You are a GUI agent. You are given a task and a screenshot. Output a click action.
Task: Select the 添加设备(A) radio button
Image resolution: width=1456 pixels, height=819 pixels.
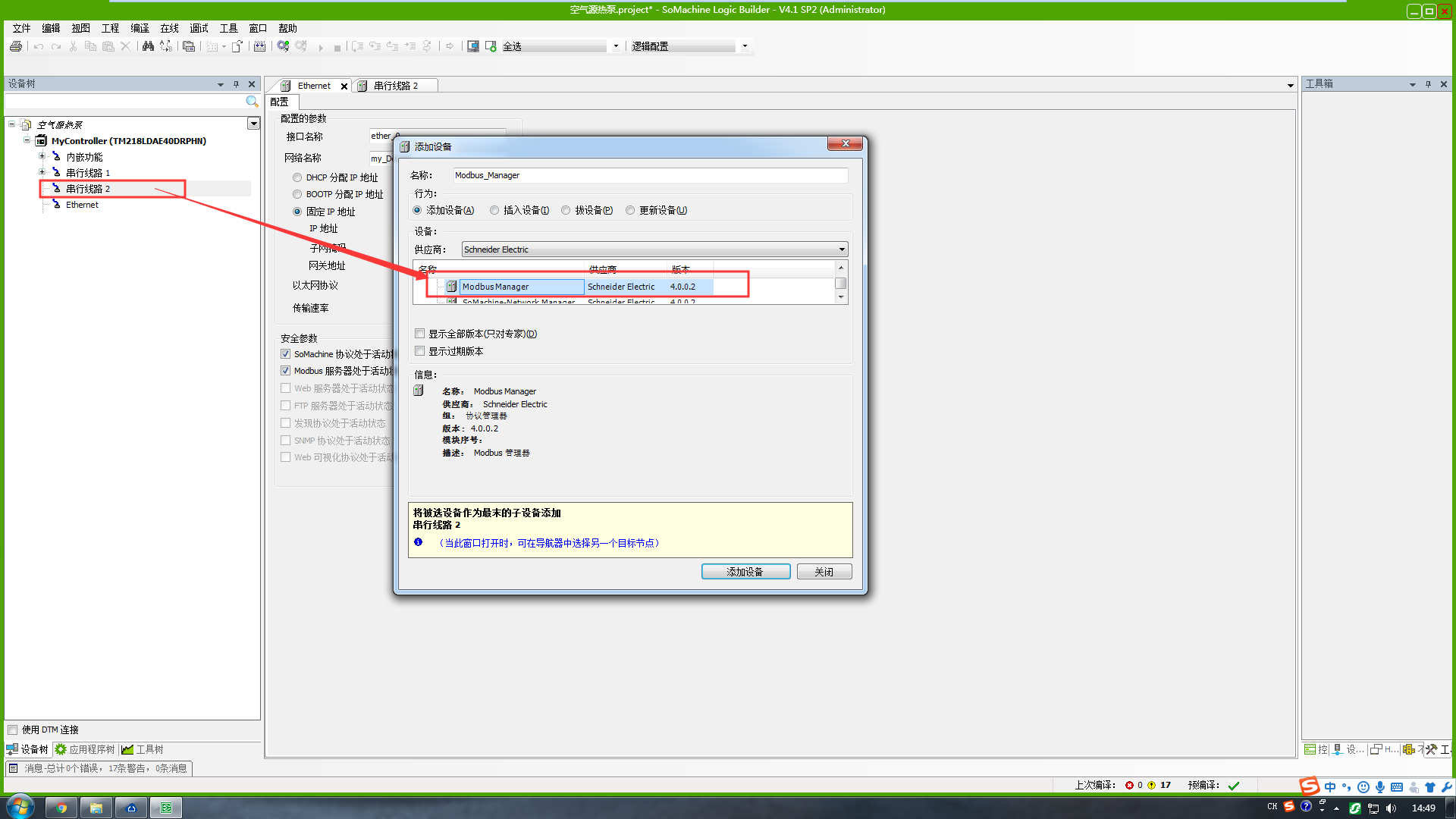tap(417, 210)
